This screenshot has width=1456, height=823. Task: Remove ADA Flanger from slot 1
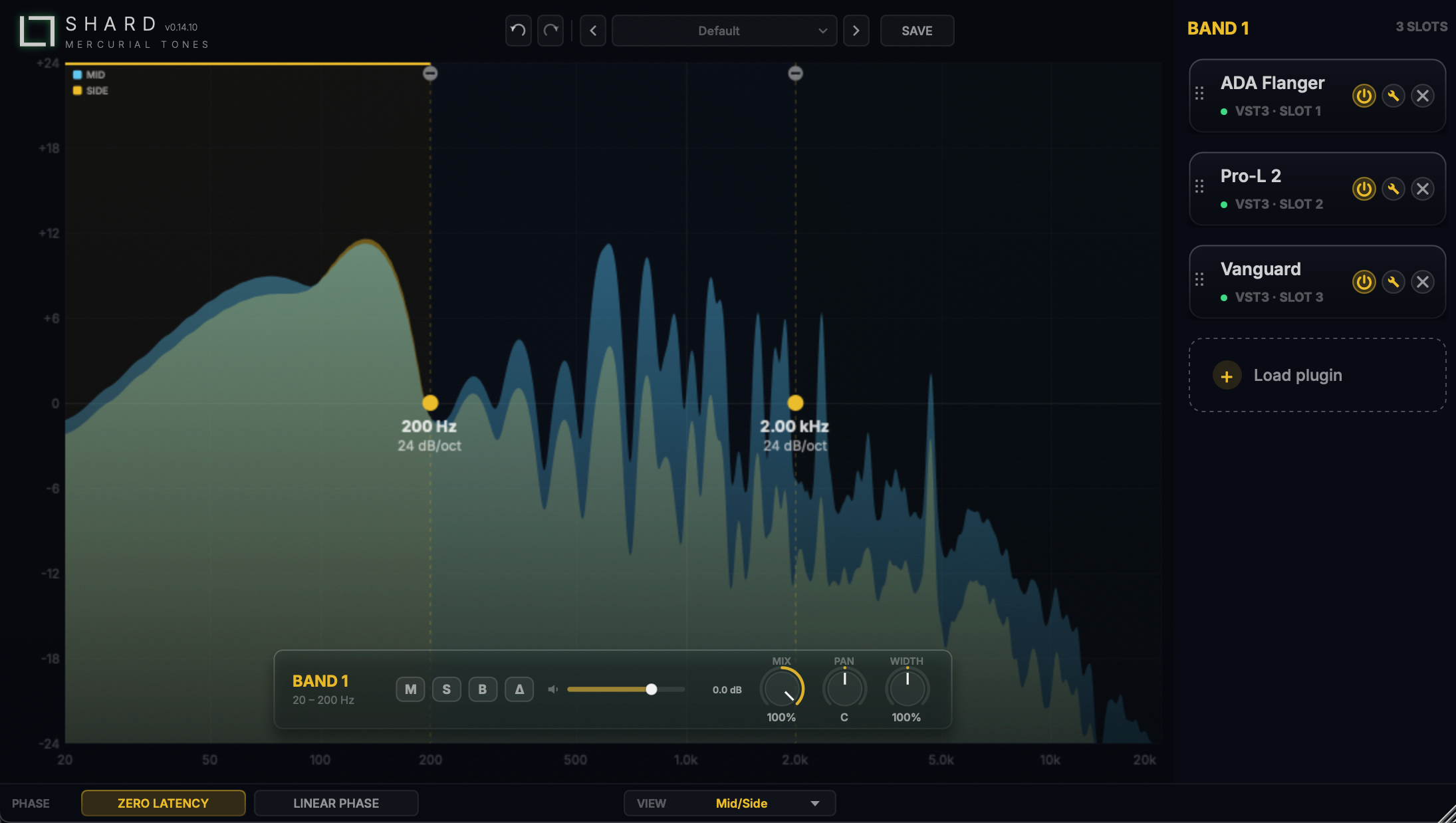pos(1423,96)
